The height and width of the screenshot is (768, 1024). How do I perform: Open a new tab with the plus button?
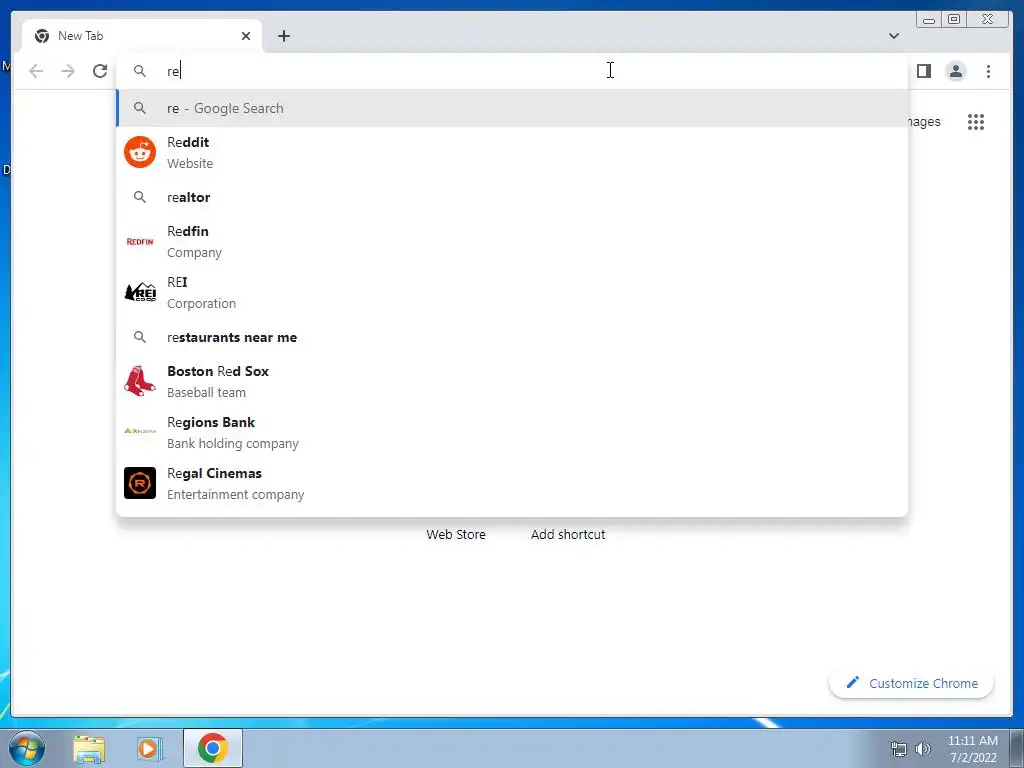pos(283,36)
